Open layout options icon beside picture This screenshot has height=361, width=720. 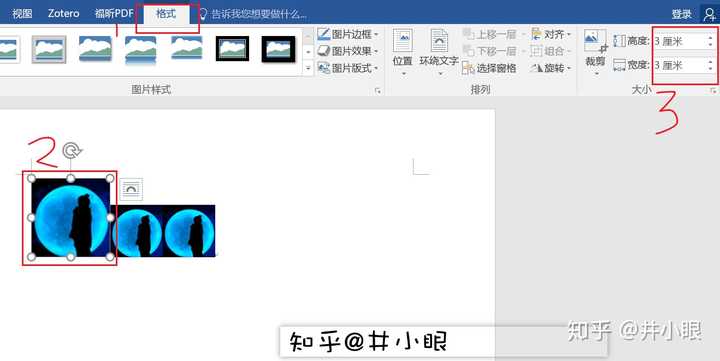point(131,189)
